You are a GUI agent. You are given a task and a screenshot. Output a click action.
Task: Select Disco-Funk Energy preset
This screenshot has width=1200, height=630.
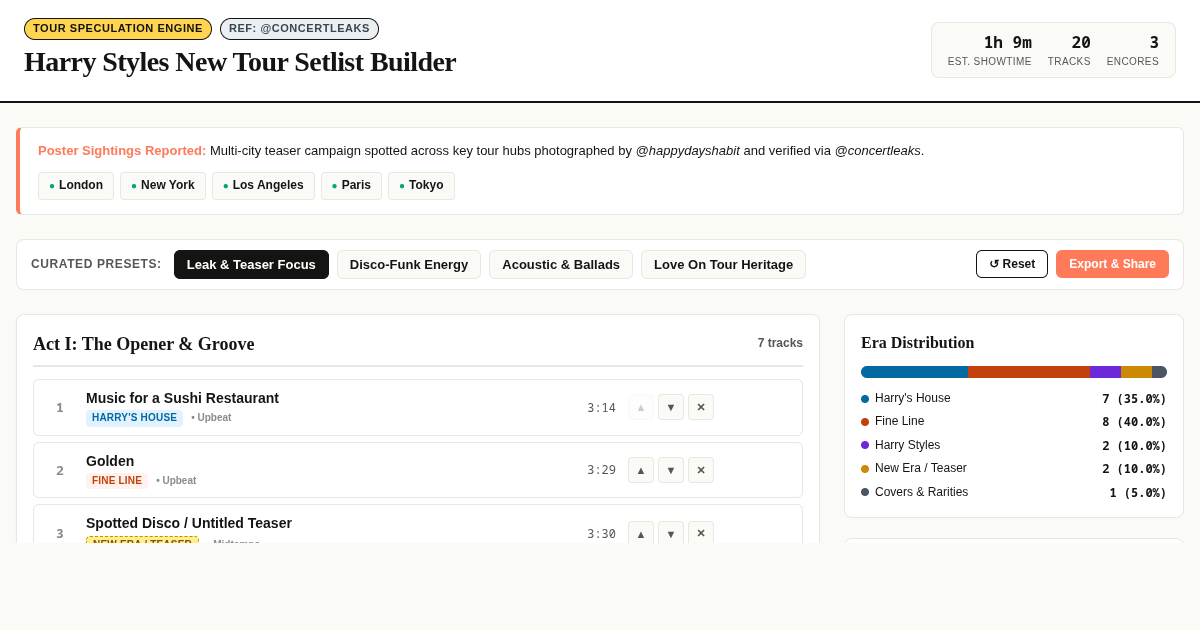point(409,264)
